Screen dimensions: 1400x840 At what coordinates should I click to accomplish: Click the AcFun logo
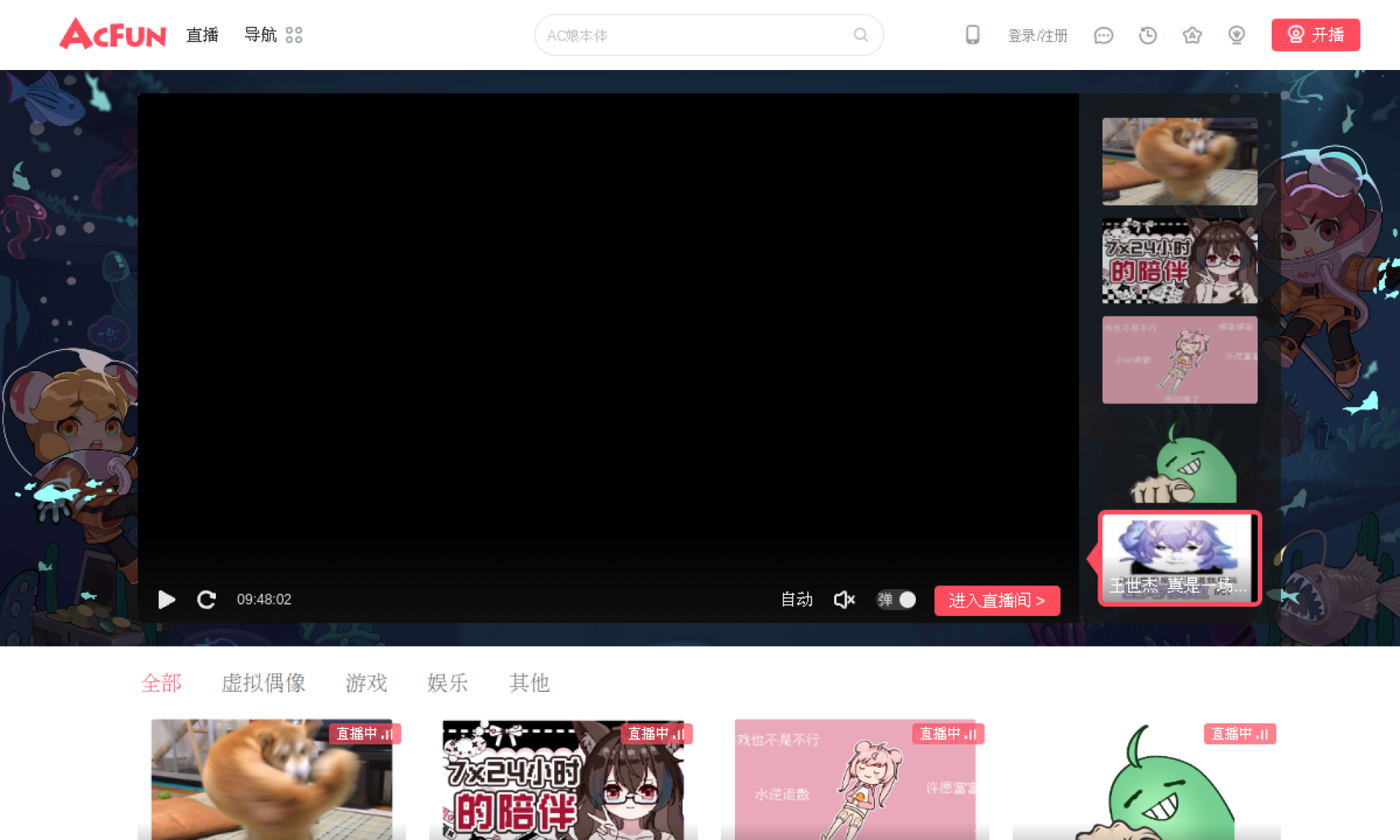113,34
